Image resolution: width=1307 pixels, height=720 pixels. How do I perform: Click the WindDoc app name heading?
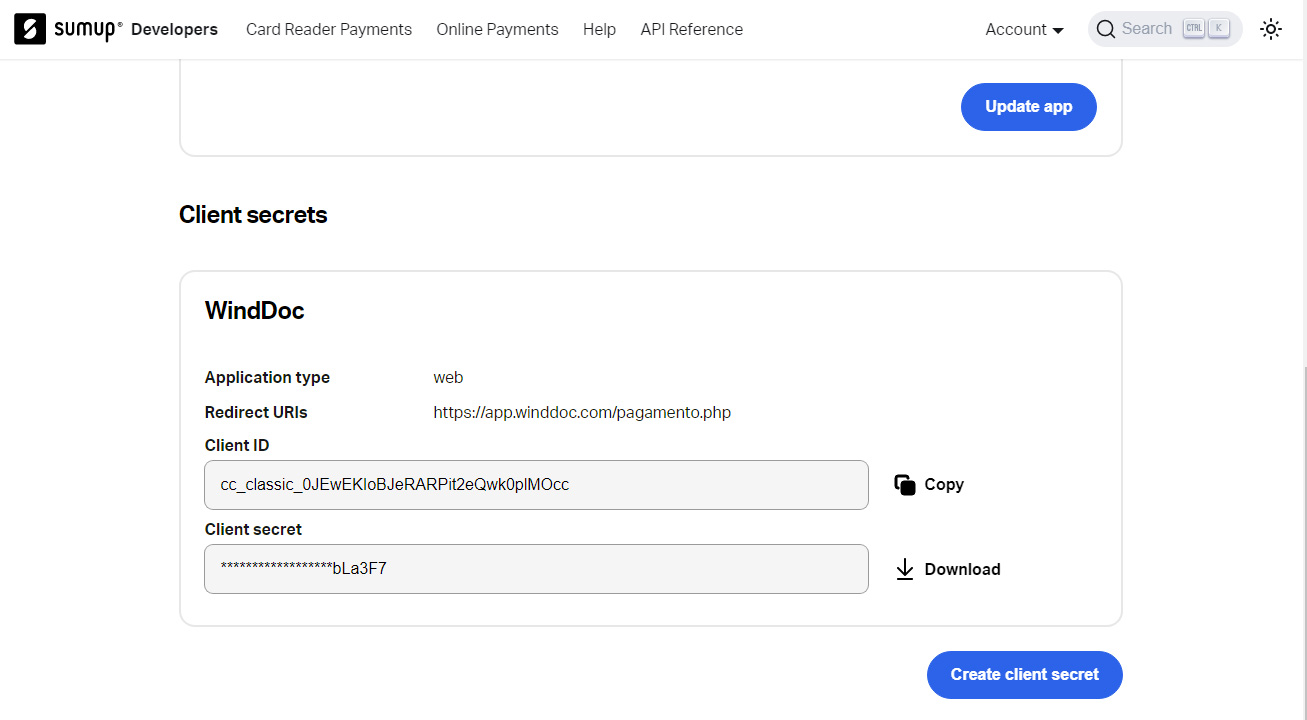(254, 310)
